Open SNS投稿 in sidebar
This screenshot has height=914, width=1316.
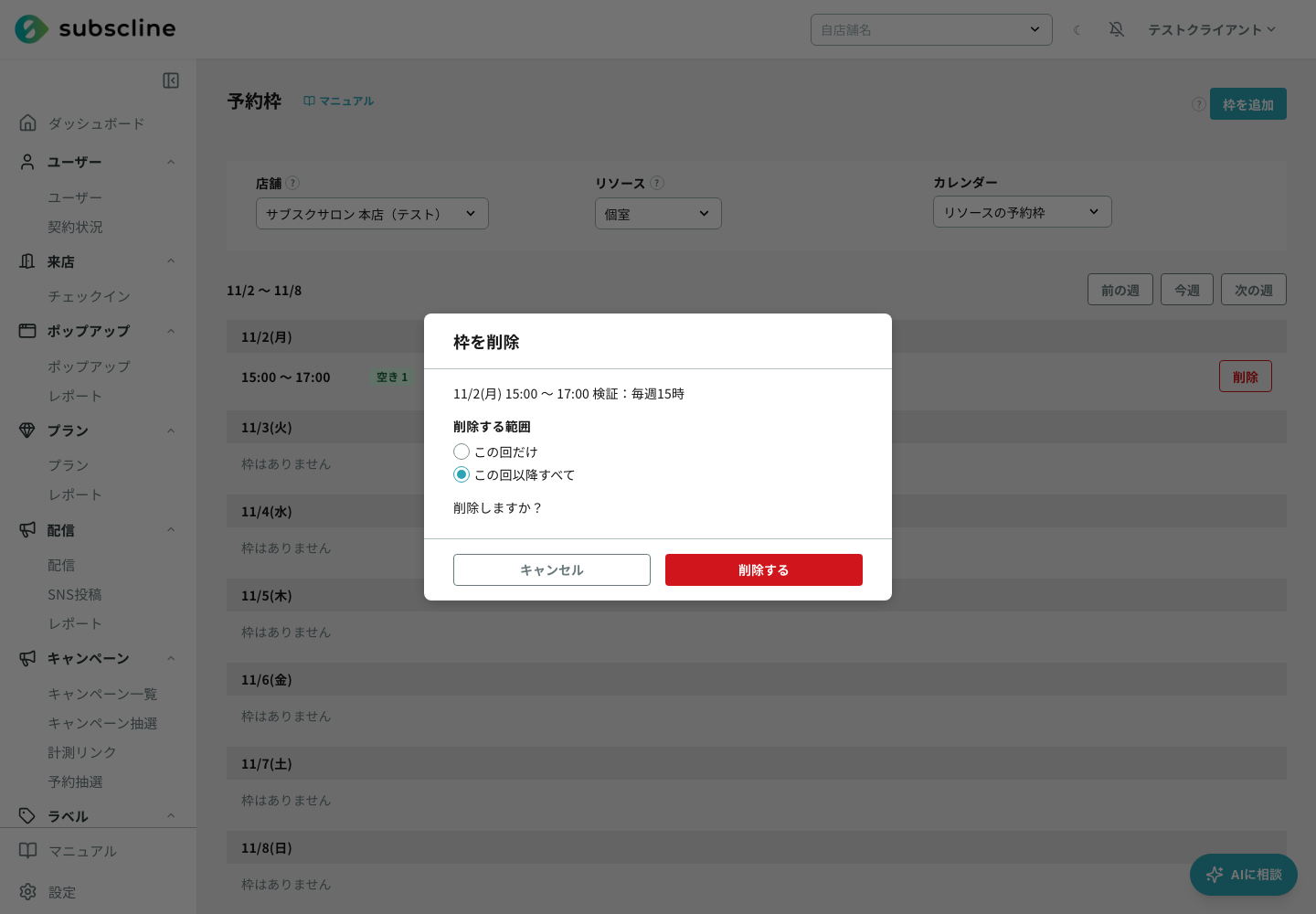tap(75, 594)
